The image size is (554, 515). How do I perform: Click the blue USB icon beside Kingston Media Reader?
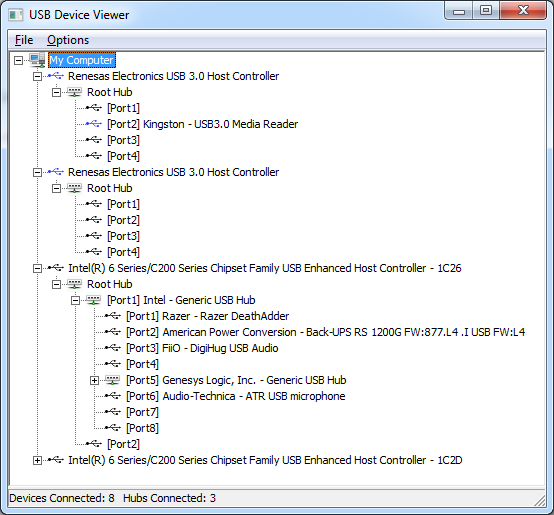pyautogui.click(x=94, y=124)
